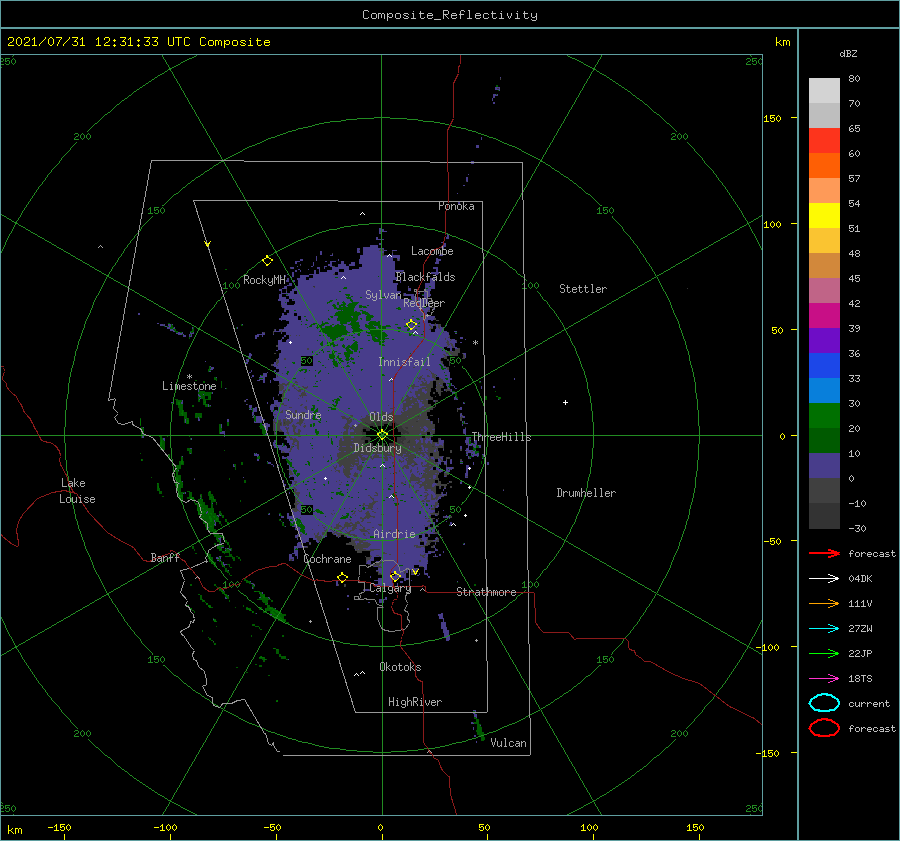Click the green 22JP arrow icon
Viewport: 900px width, 841px height.
coord(824,653)
